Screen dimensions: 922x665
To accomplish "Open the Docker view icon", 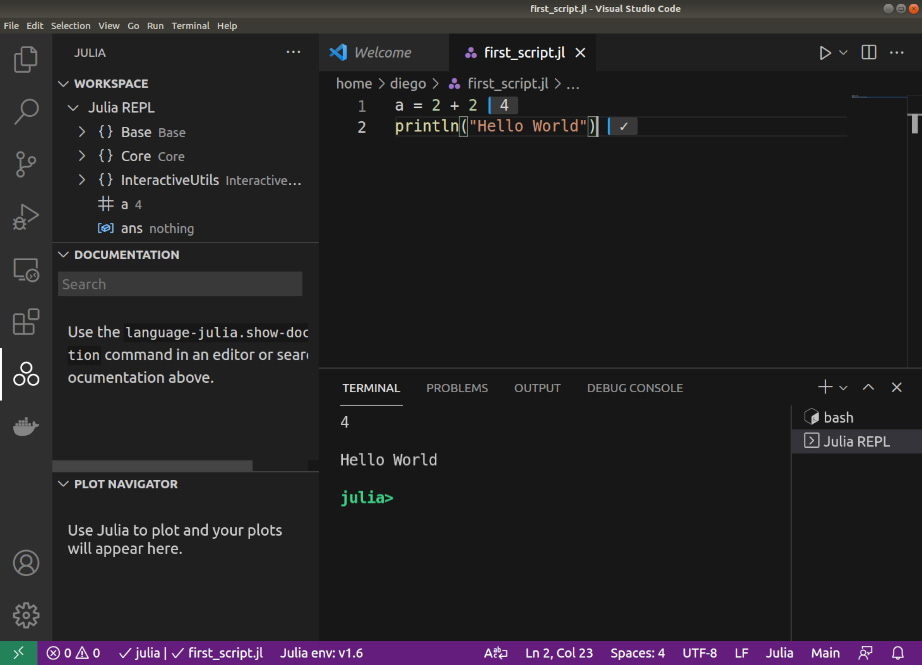I will (26, 426).
